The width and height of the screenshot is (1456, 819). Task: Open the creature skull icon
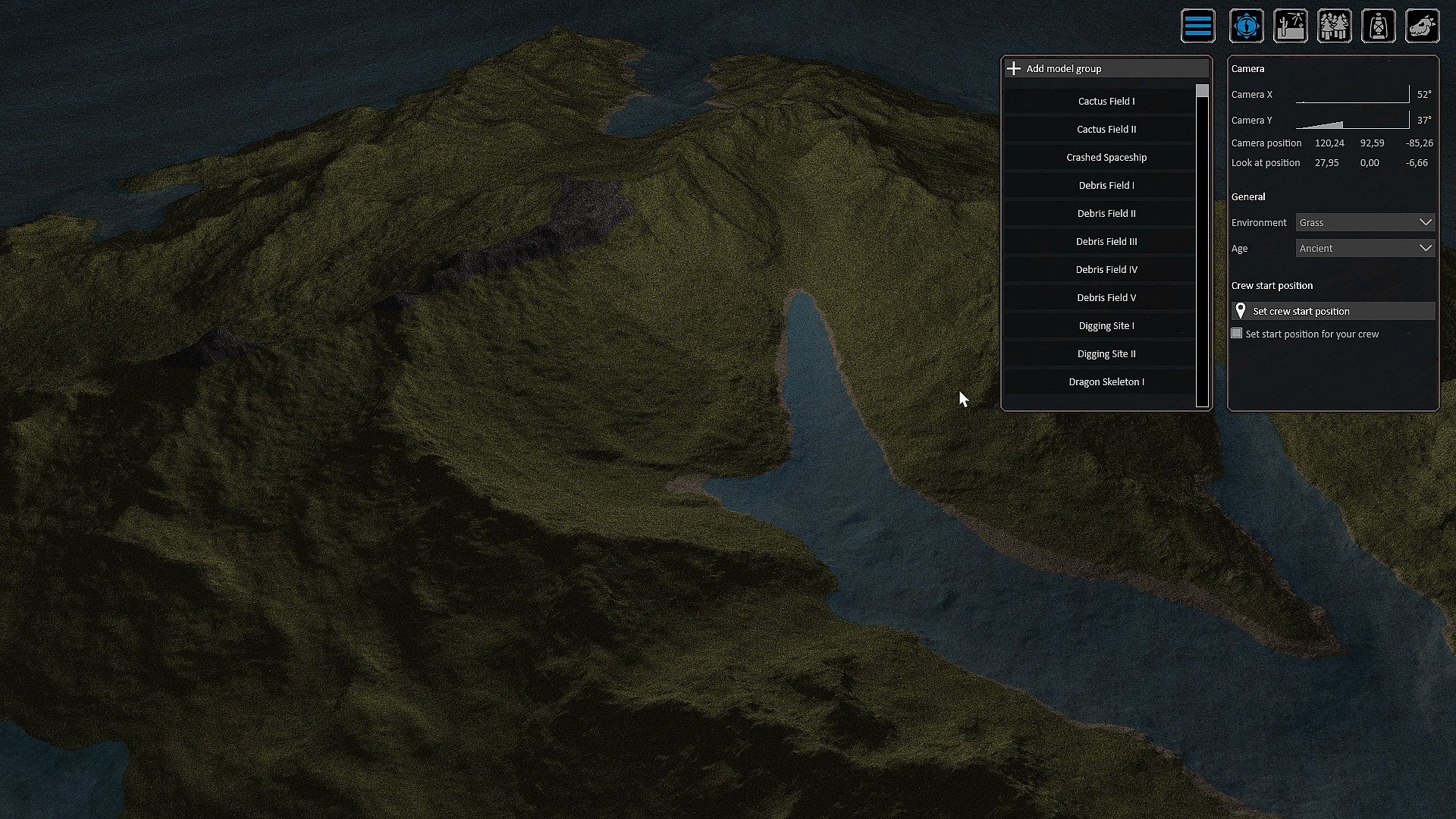[x=1422, y=27]
